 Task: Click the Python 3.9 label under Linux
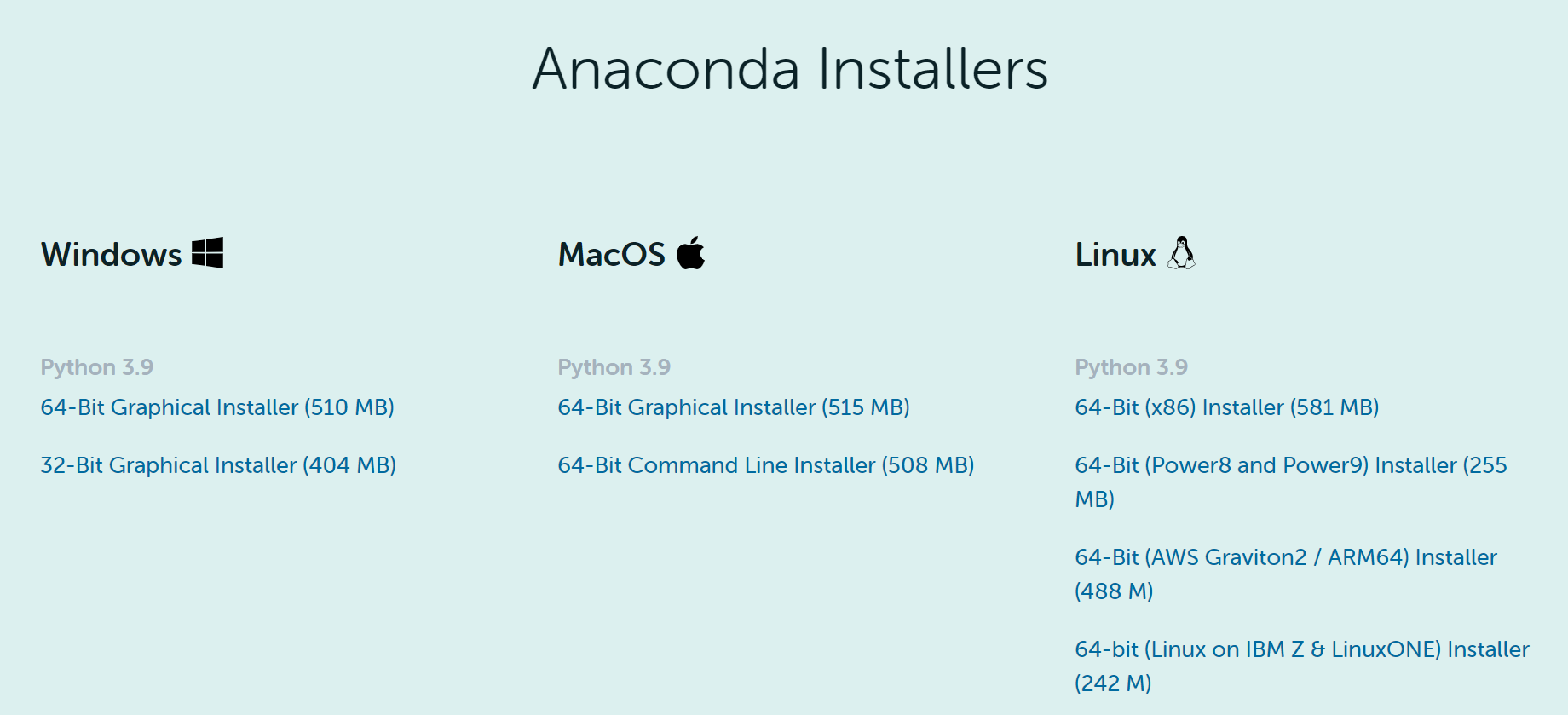(1132, 367)
